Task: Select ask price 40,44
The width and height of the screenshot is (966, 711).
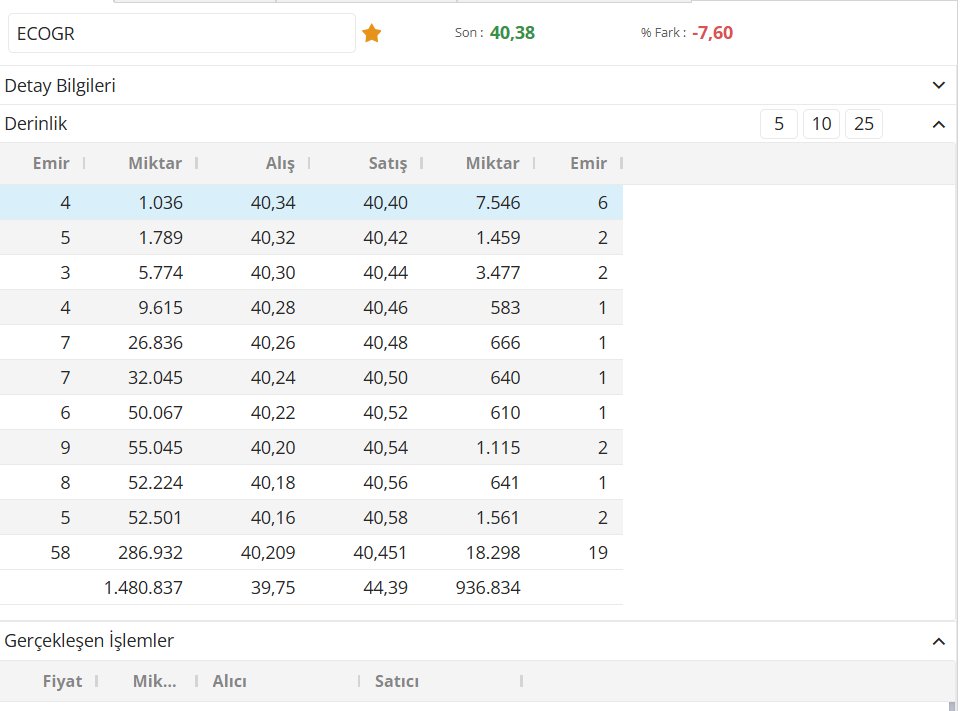Action: tap(386, 273)
